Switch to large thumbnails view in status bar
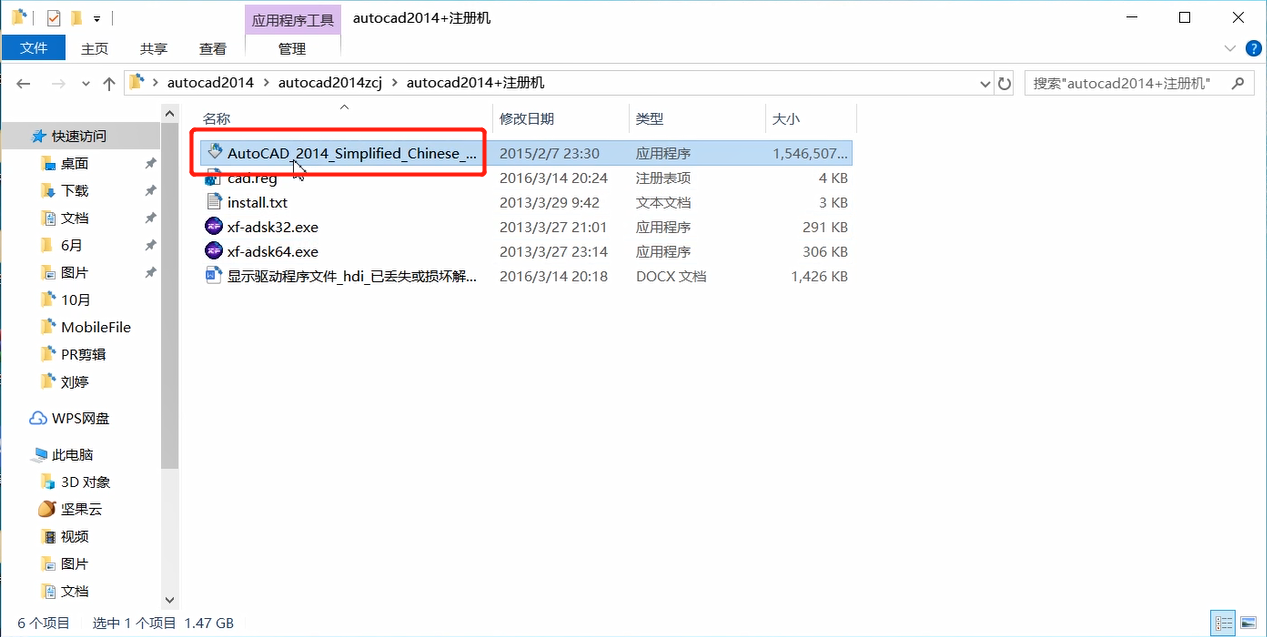The height and width of the screenshot is (637, 1267). click(1251, 622)
